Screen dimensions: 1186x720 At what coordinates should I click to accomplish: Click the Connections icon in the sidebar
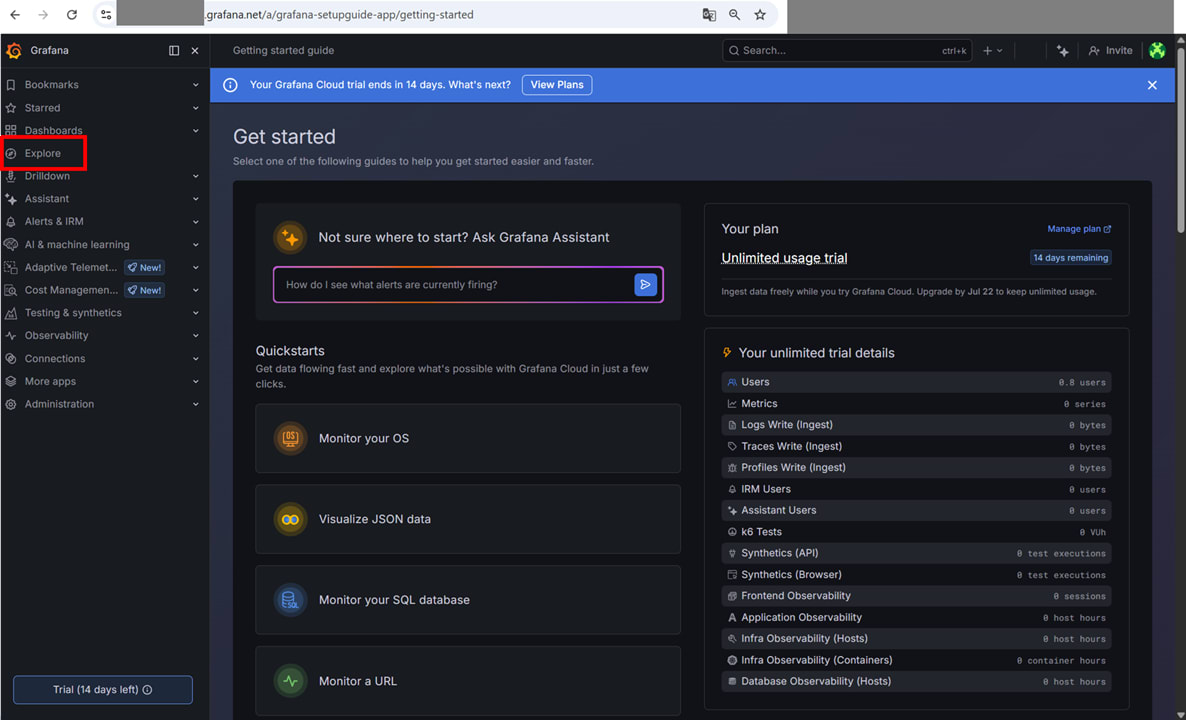click(x=11, y=358)
